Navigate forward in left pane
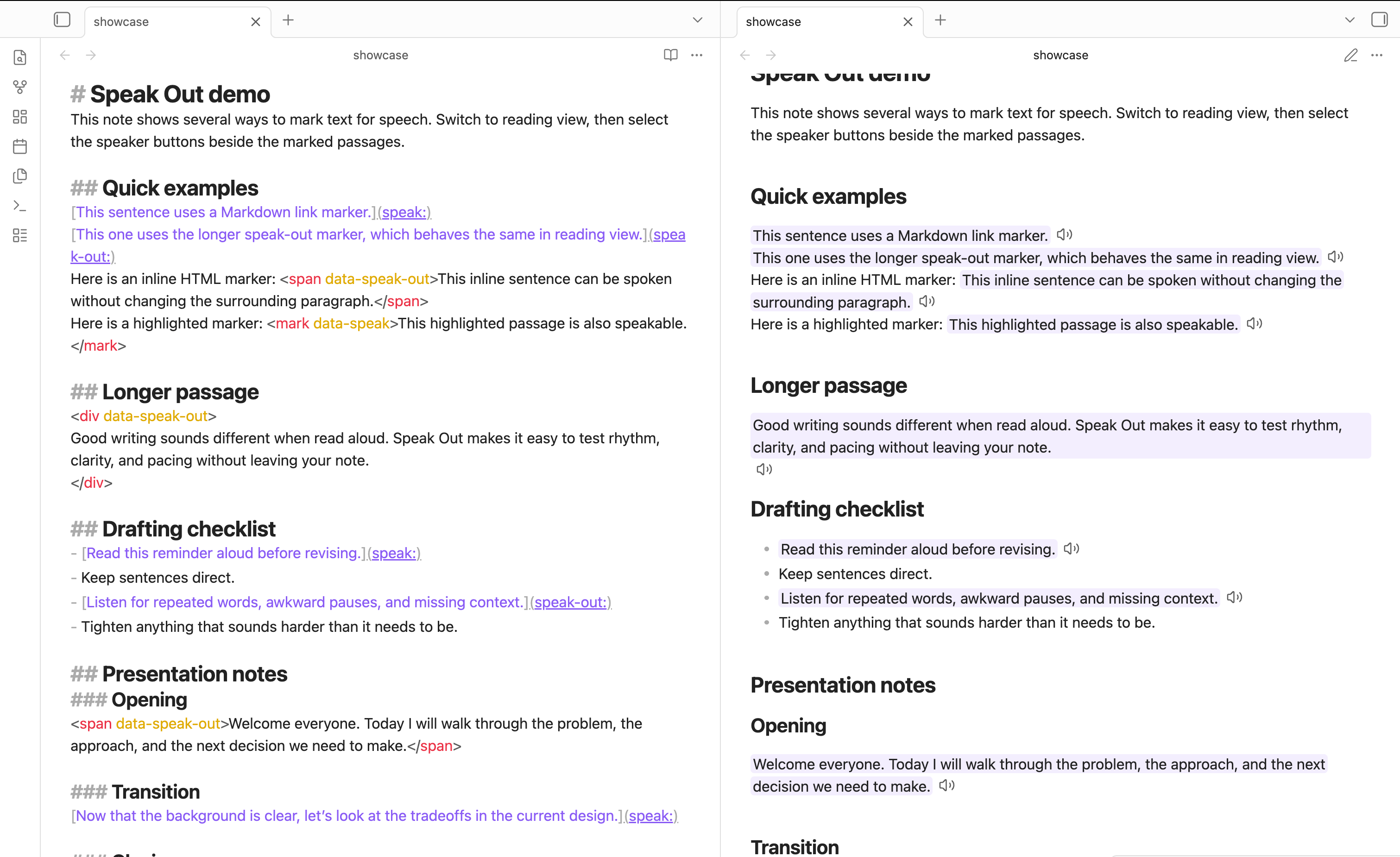Screen dimensions: 1400x857 [91, 55]
